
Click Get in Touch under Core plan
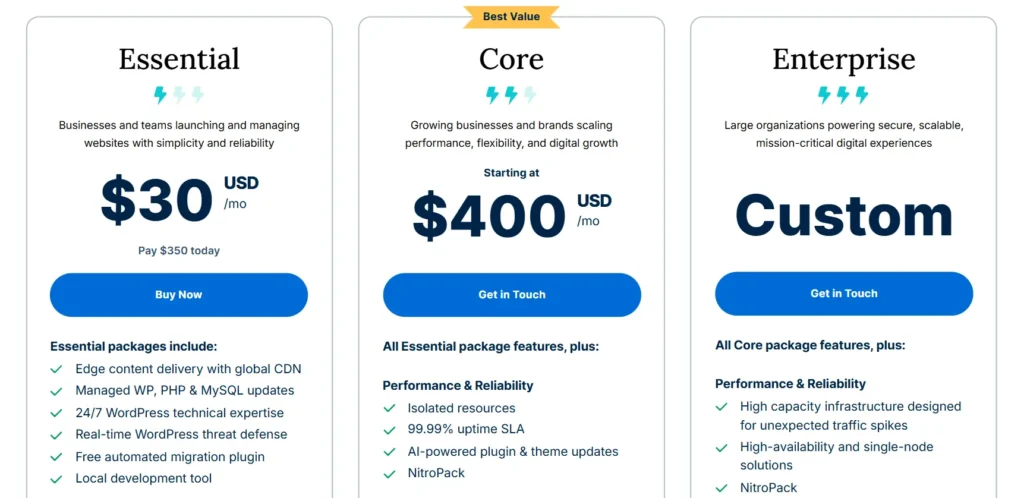tap(511, 294)
